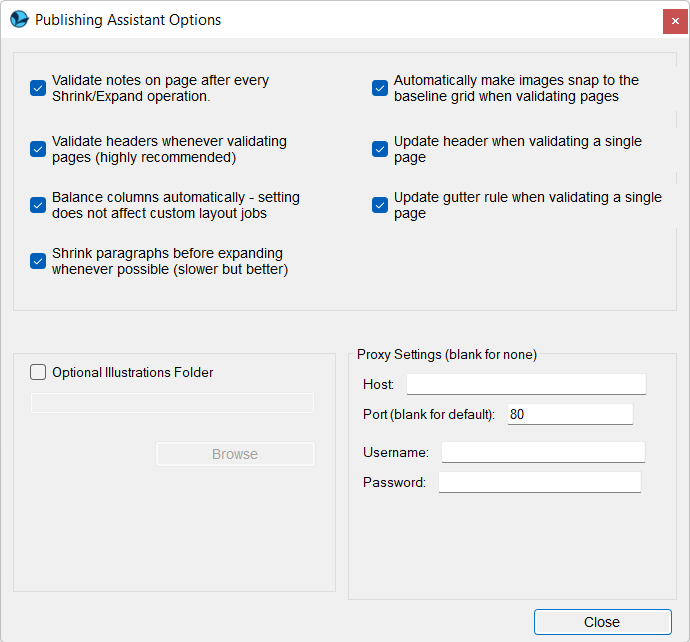The image size is (690, 642).
Task: Click the proxy Host input field
Action: 526,384
